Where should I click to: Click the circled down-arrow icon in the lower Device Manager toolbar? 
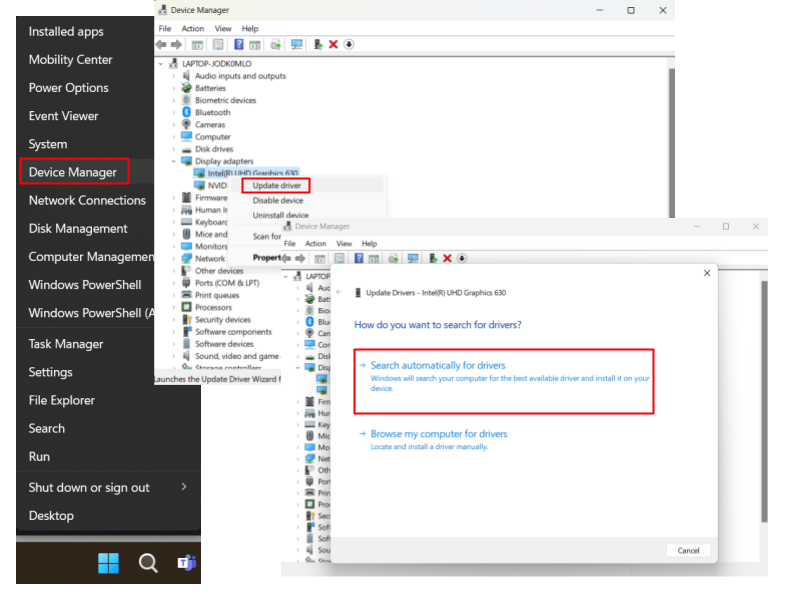(462, 258)
